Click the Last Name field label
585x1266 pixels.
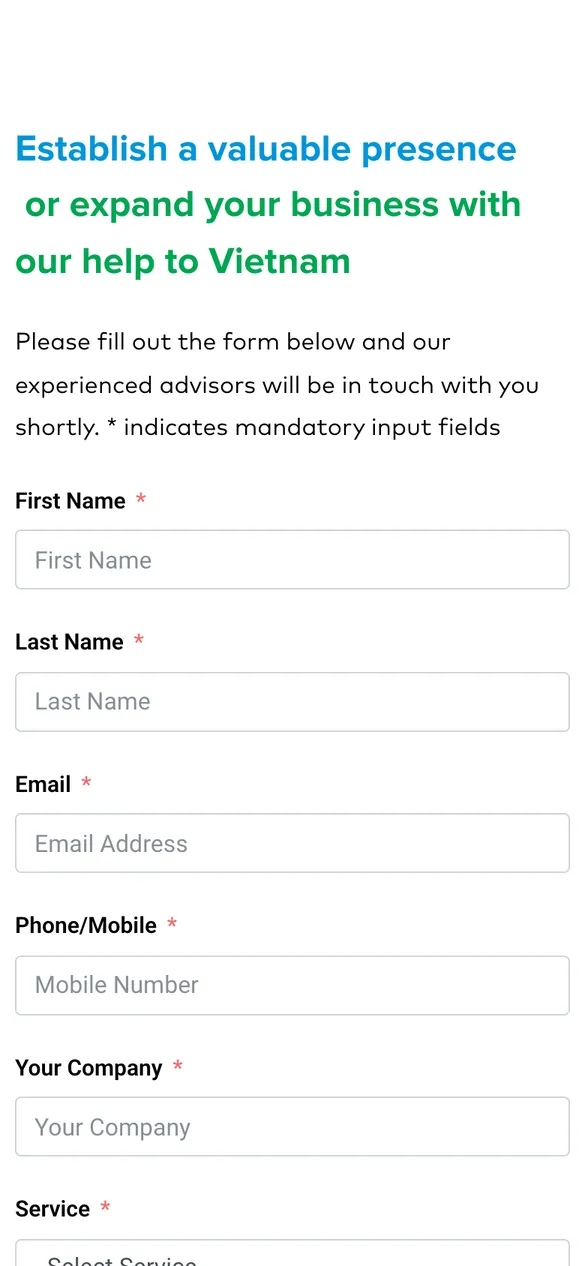pos(69,642)
